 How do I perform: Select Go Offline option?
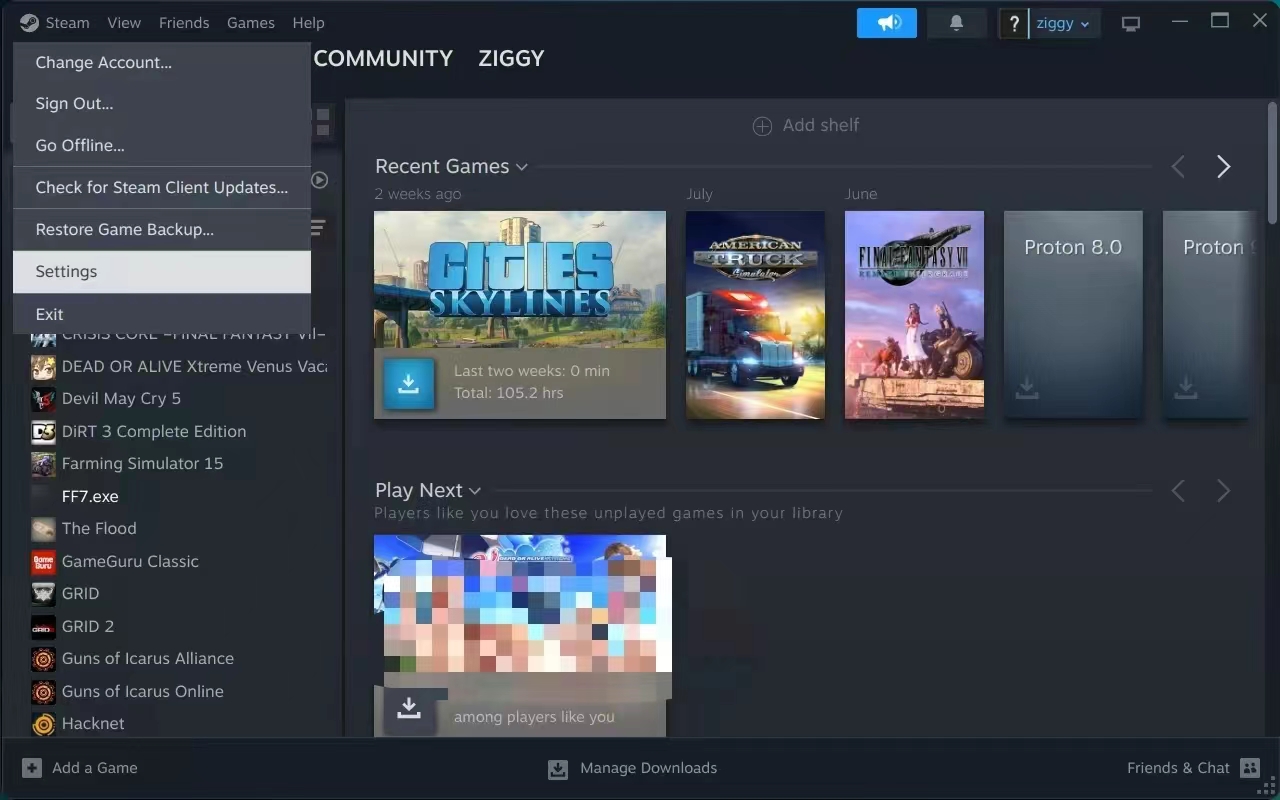tap(162, 145)
